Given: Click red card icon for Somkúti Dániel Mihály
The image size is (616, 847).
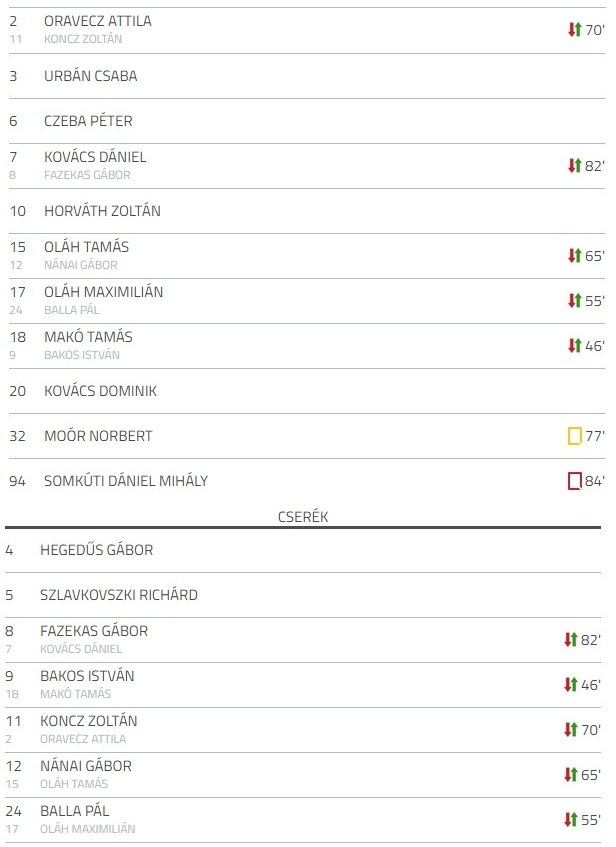Looking at the screenshot, I should tap(574, 480).
